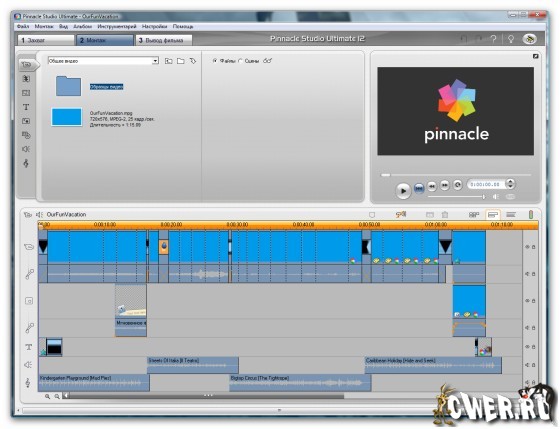The height and width of the screenshot is (429, 560).
Task: Switch to the 2 Монтаж tab
Action: click(105, 40)
